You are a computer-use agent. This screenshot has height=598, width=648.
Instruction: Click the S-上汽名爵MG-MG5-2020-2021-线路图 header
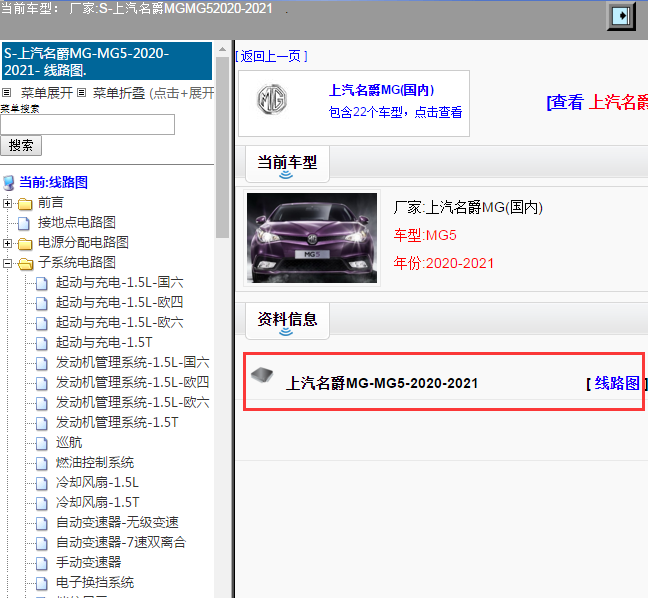pos(107,61)
